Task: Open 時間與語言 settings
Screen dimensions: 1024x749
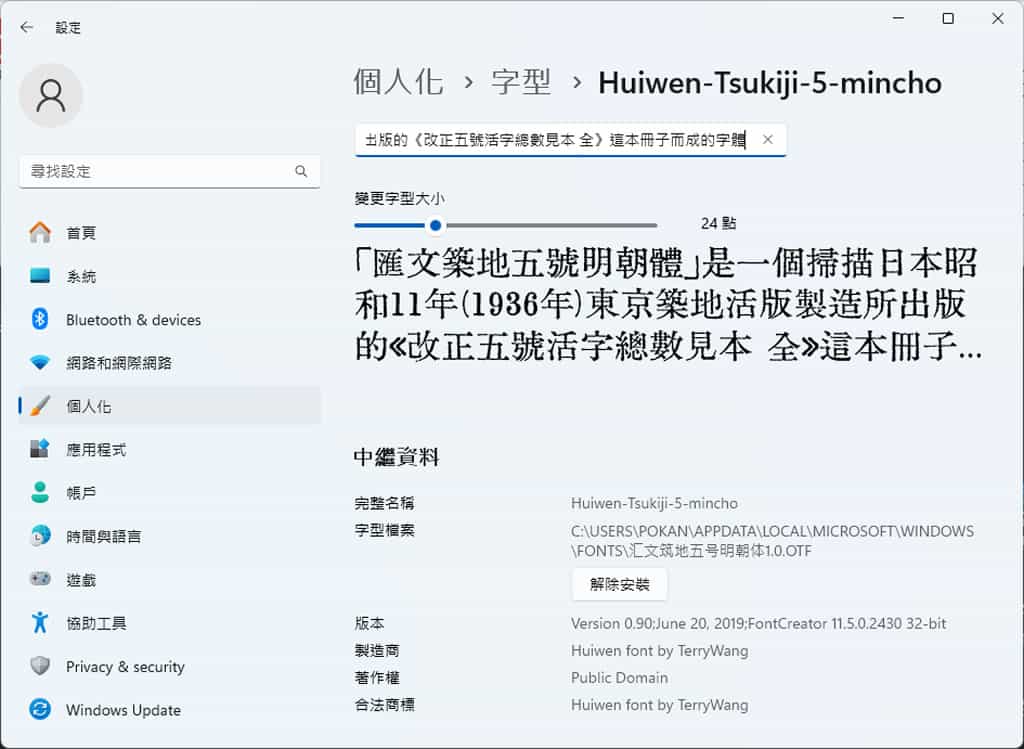Action: pyautogui.click(x=170, y=536)
